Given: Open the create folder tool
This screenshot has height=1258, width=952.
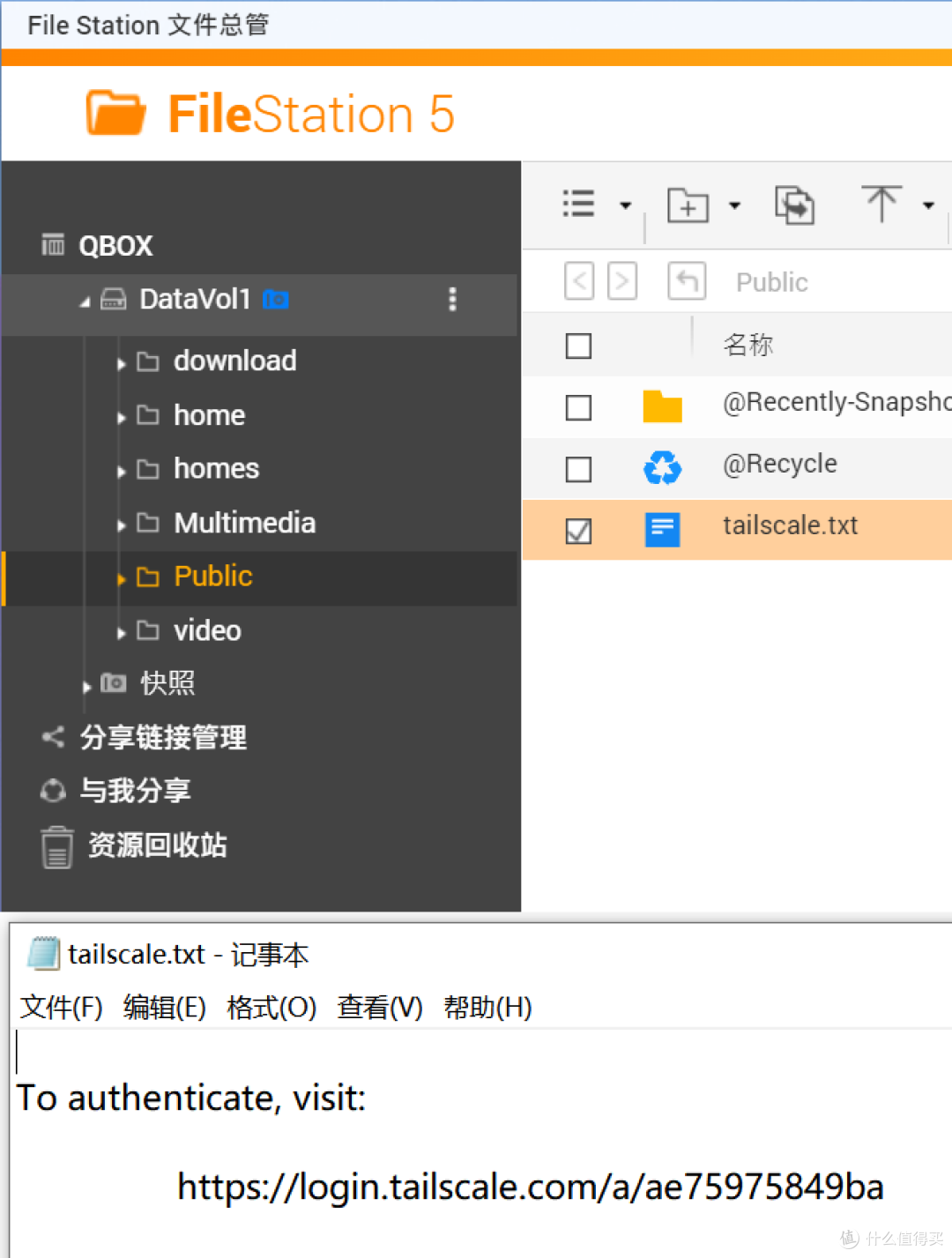Looking at the screenshot, I should [688, 205].
